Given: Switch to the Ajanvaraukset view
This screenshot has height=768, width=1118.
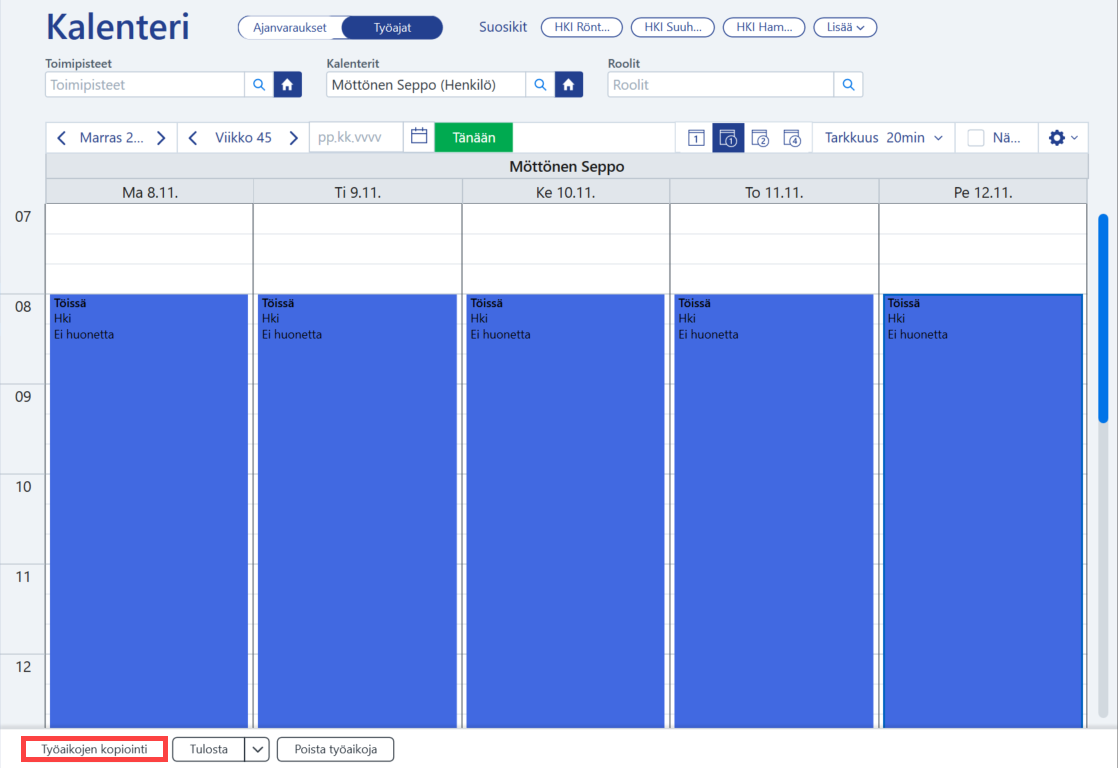Looking at the screenshot, I should (x=289, y=28).
